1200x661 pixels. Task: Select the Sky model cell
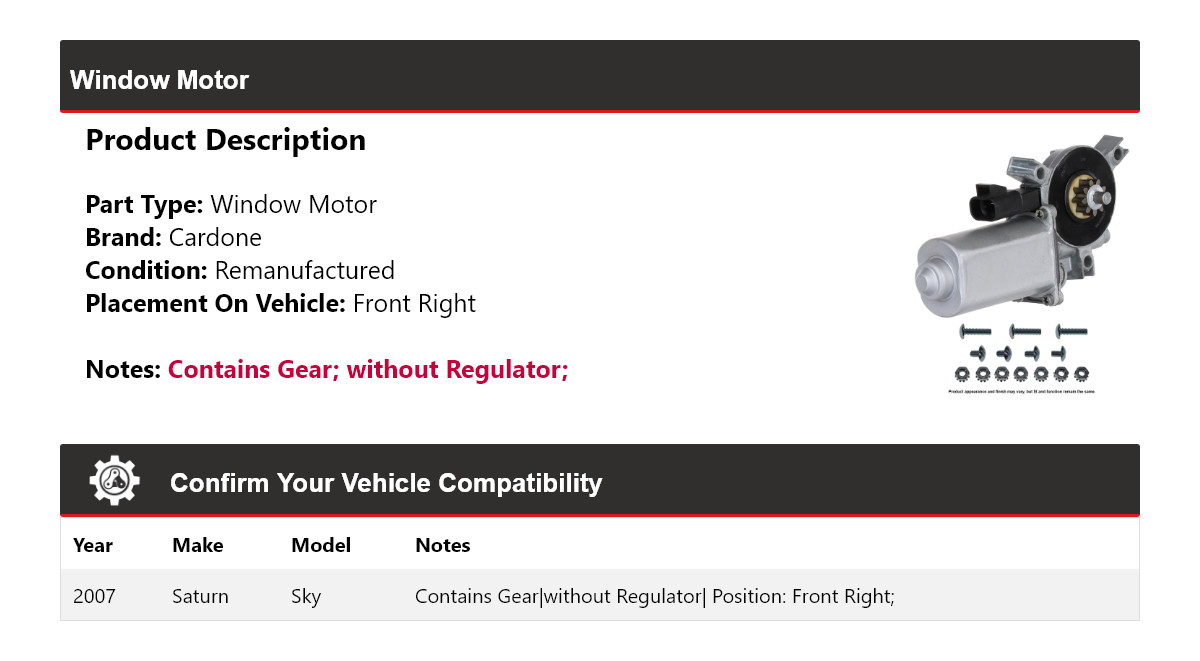(306, 596)
